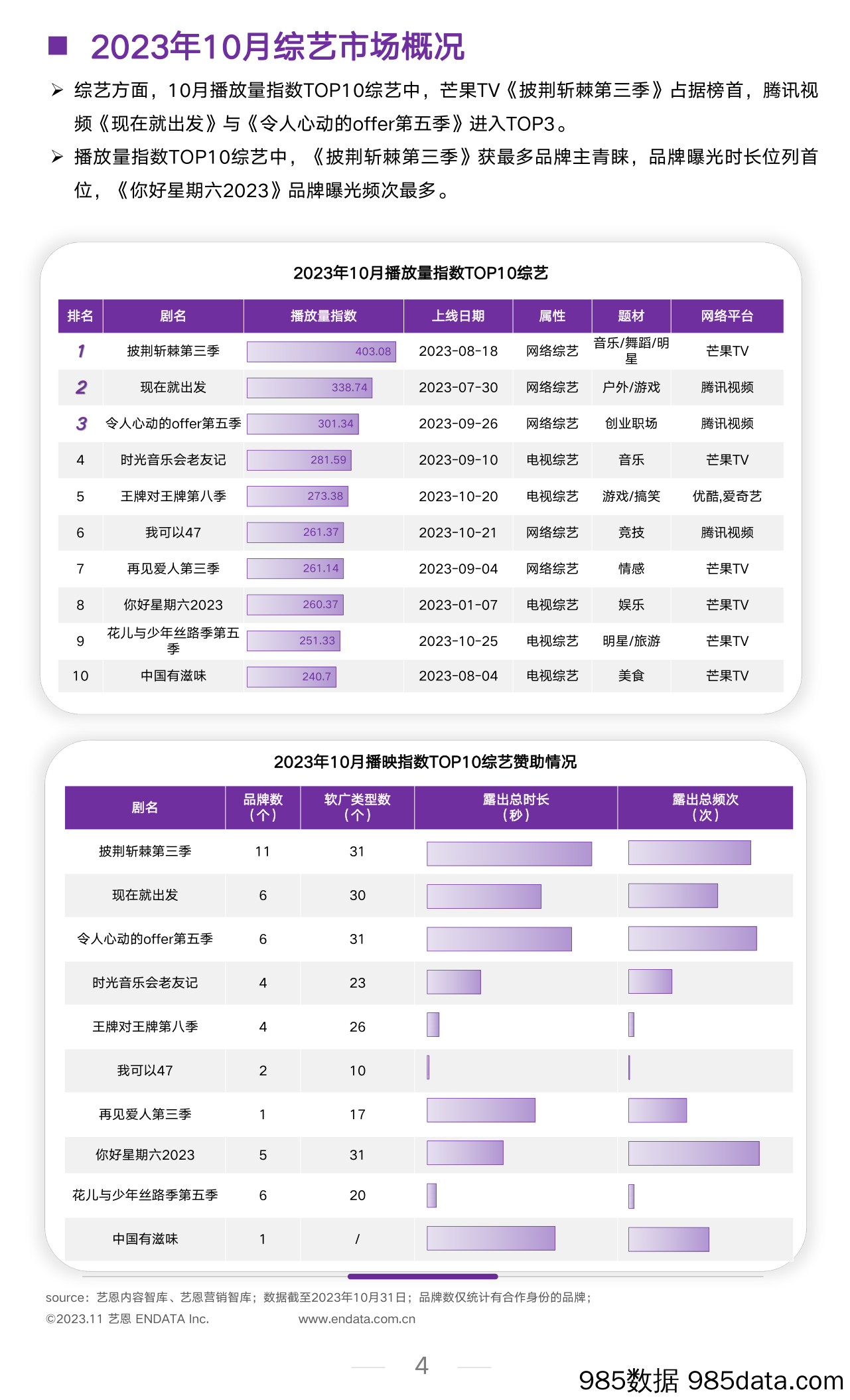The width and height of the screenshot is (850, 1400).
Task: Click brand count 11 for 披荆斩棘第三季
Action: pyautogui.click(x=263, y=852)
